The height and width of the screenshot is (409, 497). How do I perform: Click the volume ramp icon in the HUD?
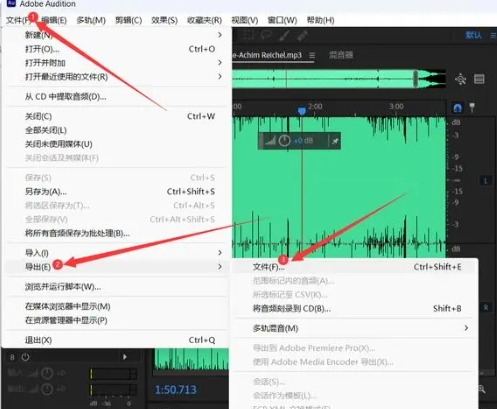tap(270, 141)
